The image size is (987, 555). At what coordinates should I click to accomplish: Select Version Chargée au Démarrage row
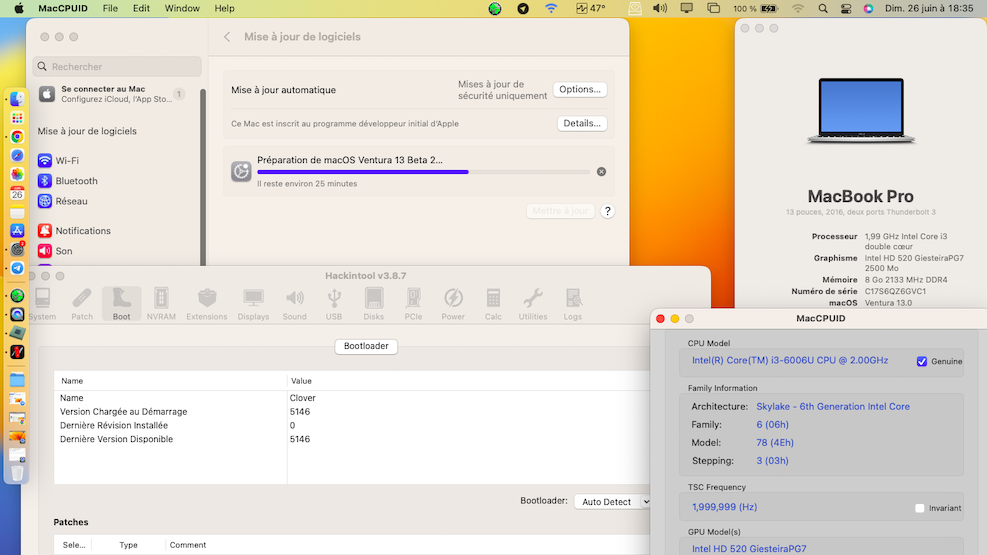pyautogui.click(x=352, y=412)
